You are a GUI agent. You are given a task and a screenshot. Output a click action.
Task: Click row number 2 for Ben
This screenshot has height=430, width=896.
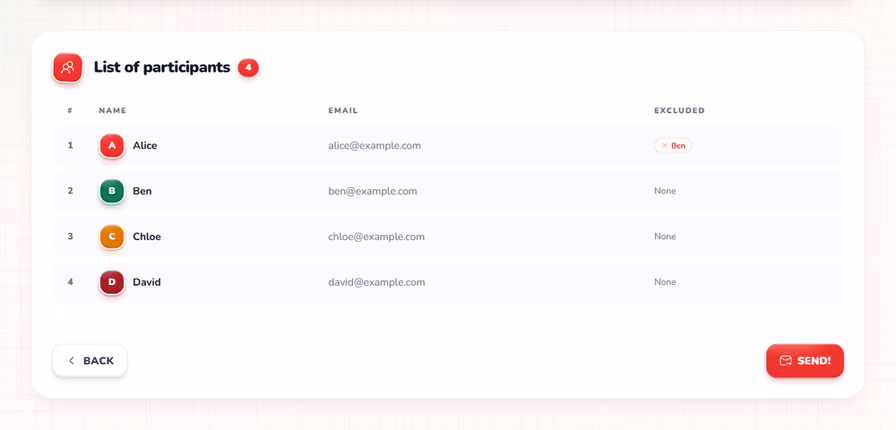coord(70,191)
